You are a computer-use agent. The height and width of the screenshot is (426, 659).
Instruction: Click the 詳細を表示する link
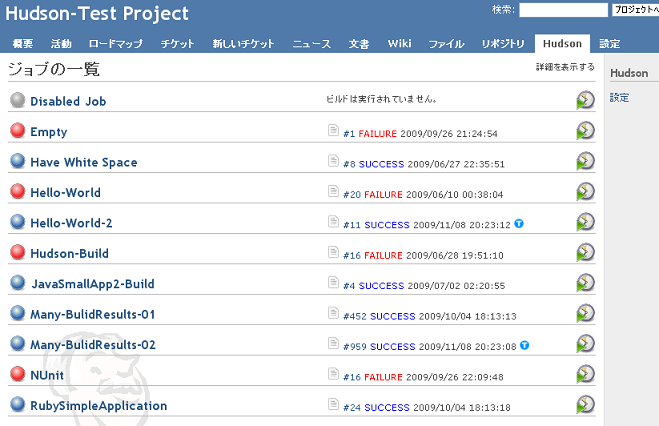[565, 67]
